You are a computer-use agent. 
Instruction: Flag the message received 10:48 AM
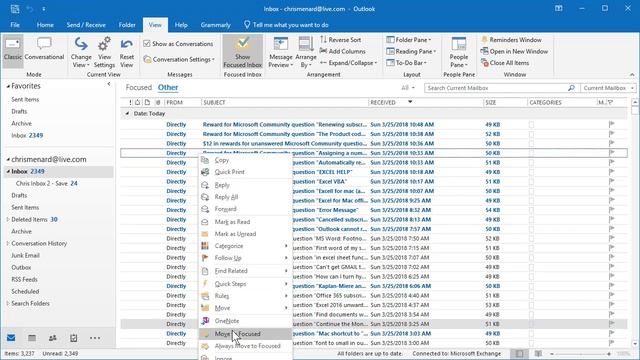point(611,124)
